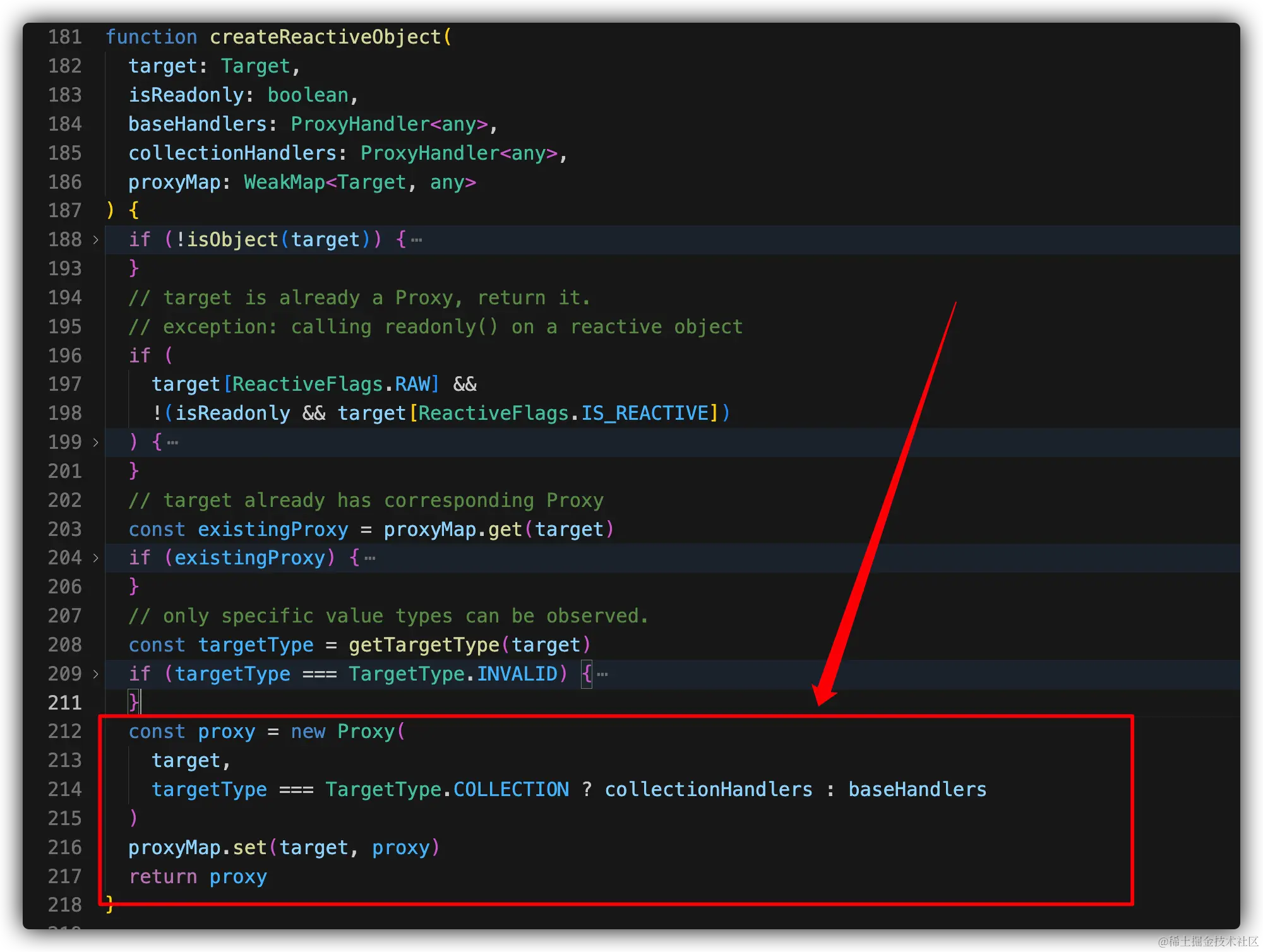Place cursor after closing brace on line 211

140,703
